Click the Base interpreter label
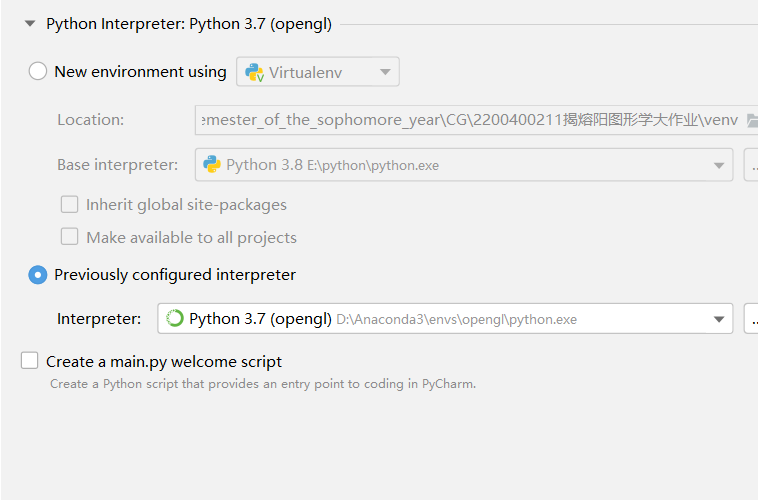The height and width of the screenshot is (500, 758). 117,165
